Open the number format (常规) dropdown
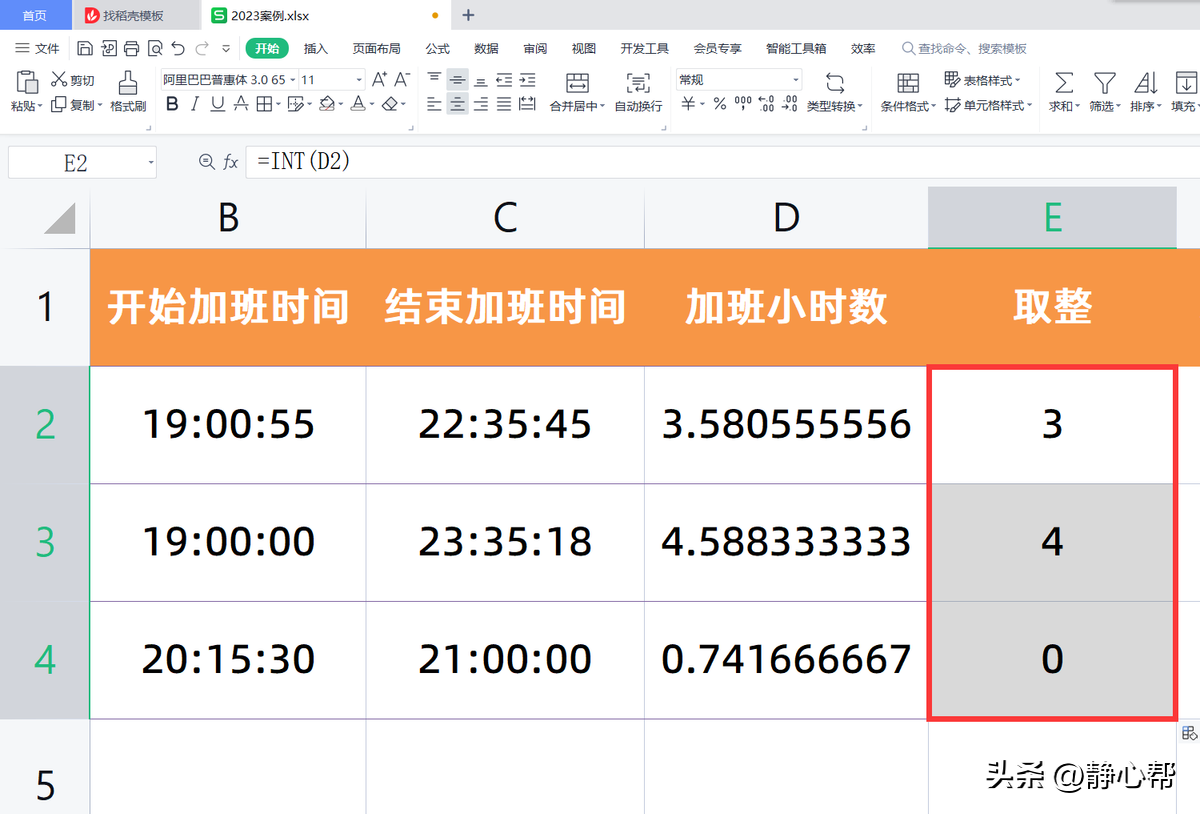 pyautogui.click(x=796, y=80)
